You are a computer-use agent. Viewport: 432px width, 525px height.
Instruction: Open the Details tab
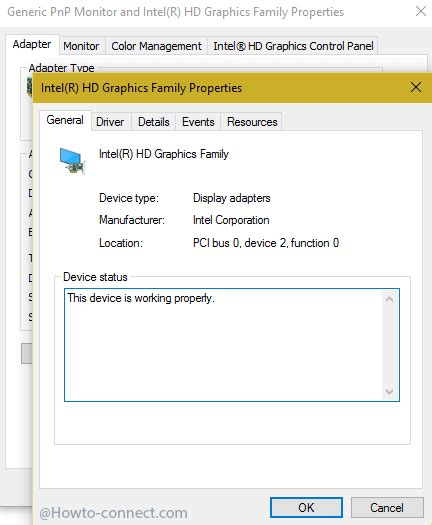click(154, 122)
